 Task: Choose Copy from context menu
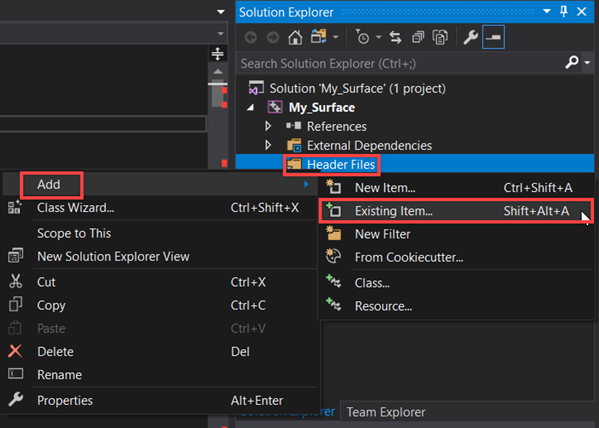pyautogui.click(x=159, y=305)
